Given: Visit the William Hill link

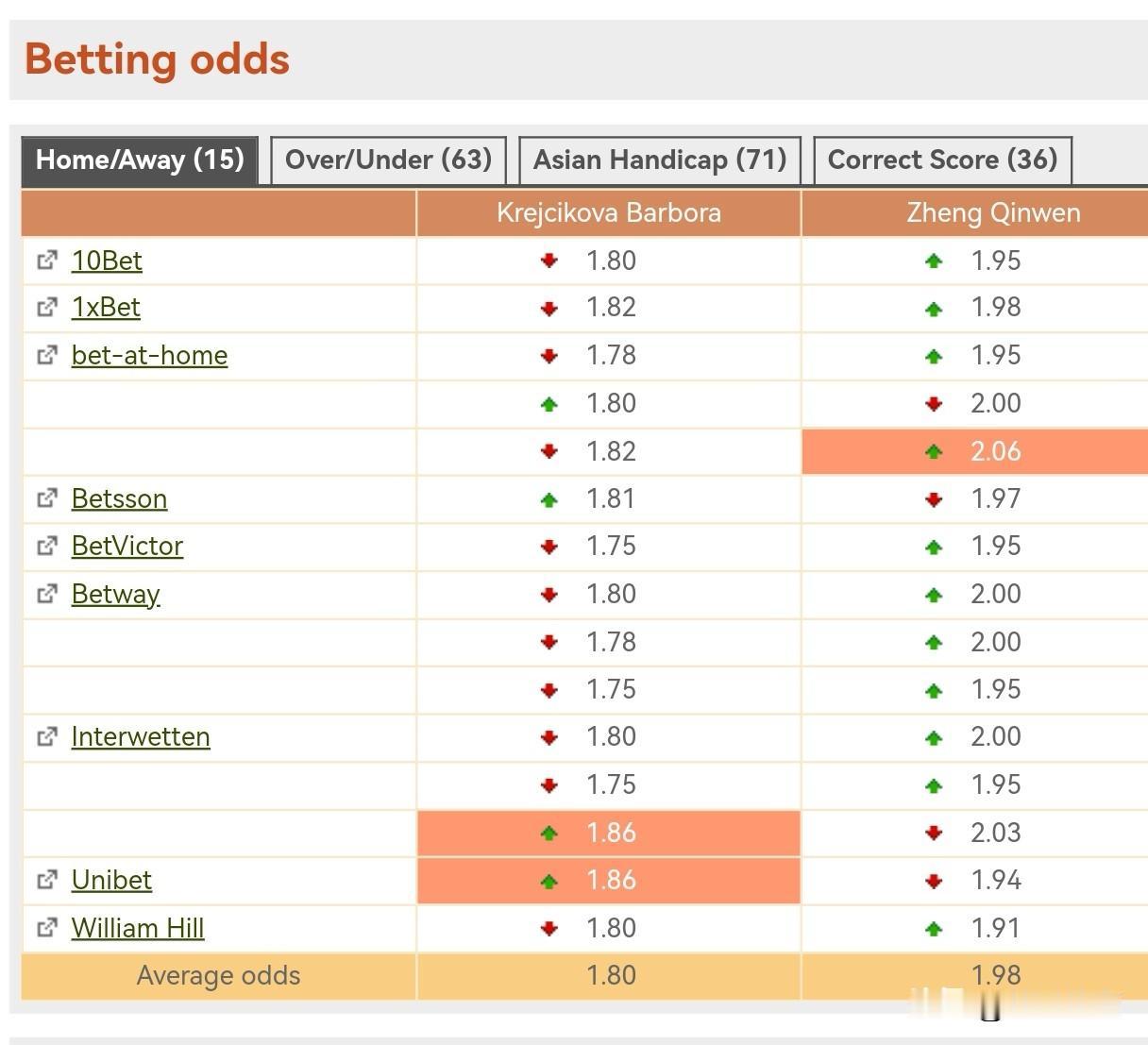Looking at the screenshot, I should (x=138, y=928).
